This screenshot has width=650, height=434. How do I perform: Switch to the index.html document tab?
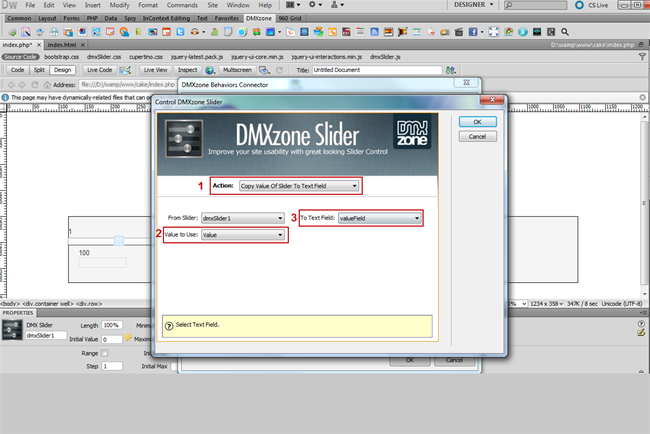click(x=62, y=45)
